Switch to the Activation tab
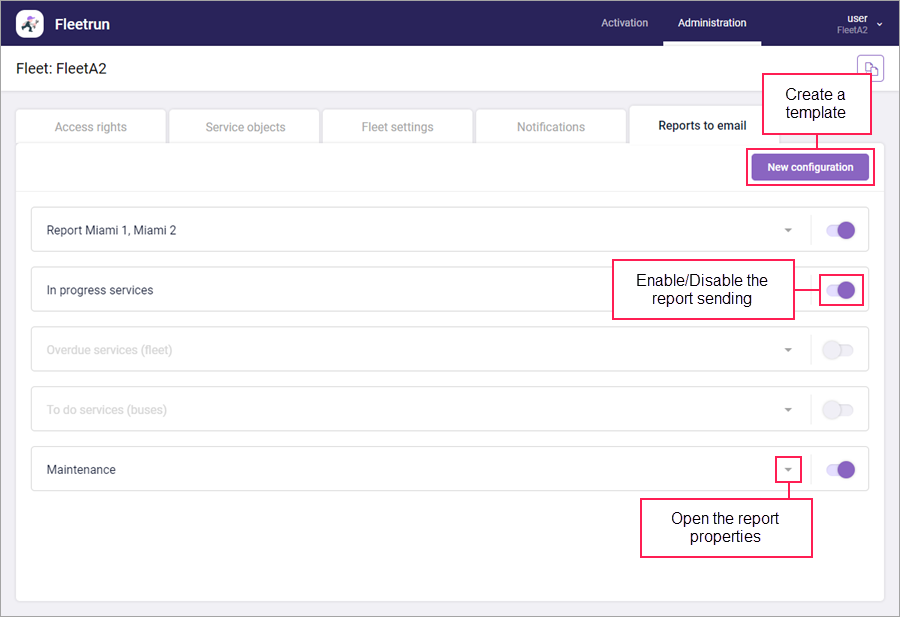 (624, 23)
